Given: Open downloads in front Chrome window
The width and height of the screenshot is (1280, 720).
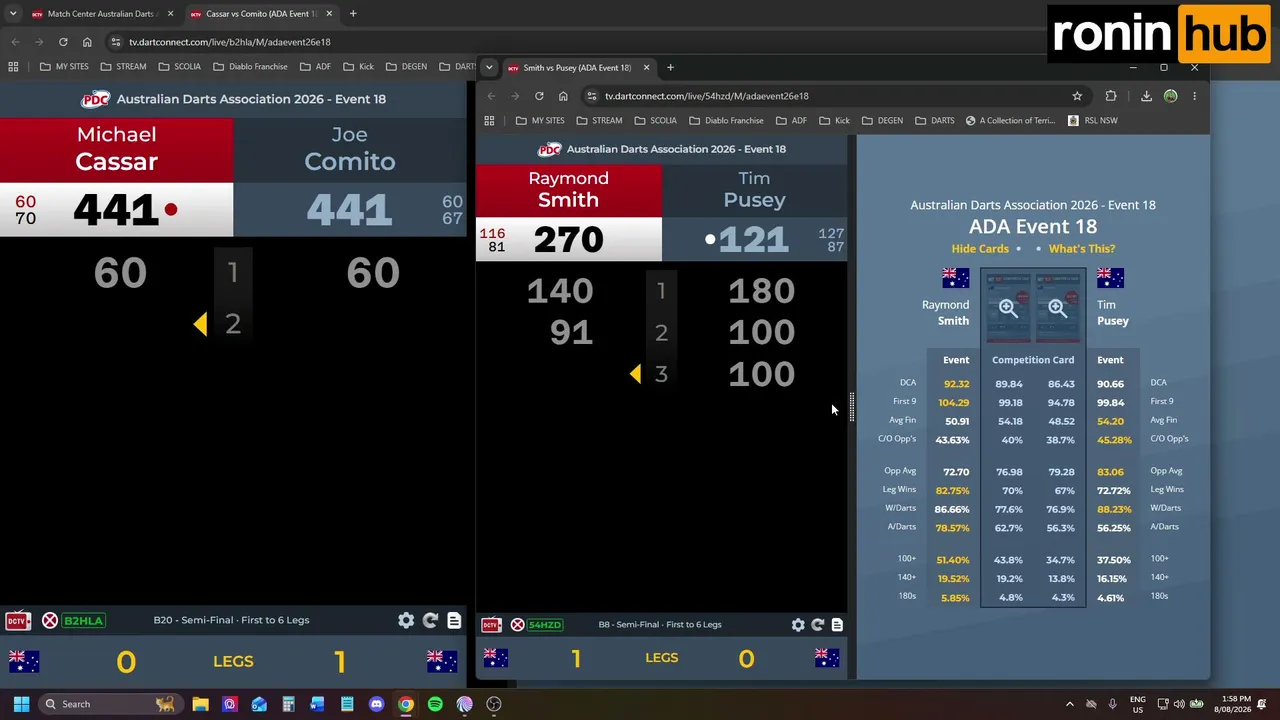Looking at the screenshot, I should pyautogui.click(x=1146, y=96).
